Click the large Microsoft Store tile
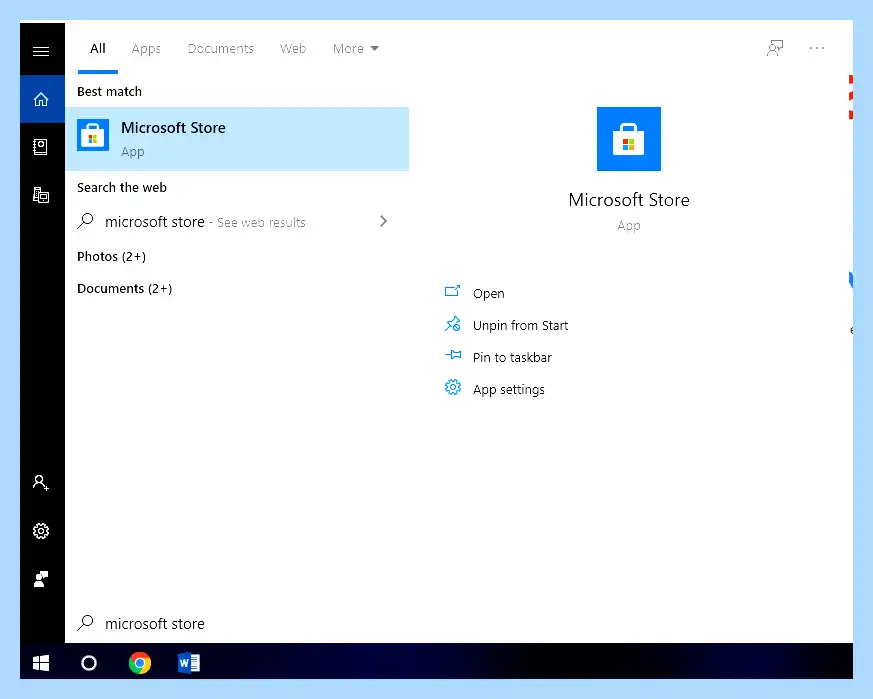This screenshot has width=873, height=699. coord(629,139)
